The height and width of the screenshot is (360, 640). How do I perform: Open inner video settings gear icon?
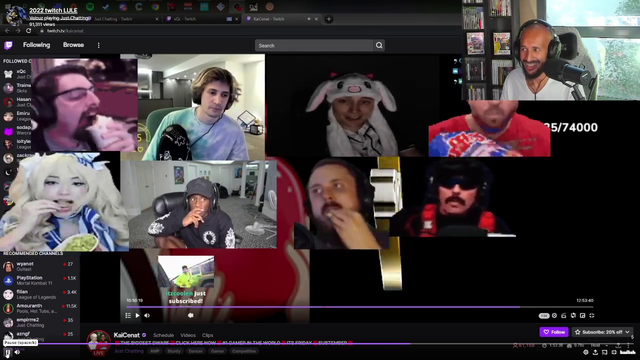point(554,316)
